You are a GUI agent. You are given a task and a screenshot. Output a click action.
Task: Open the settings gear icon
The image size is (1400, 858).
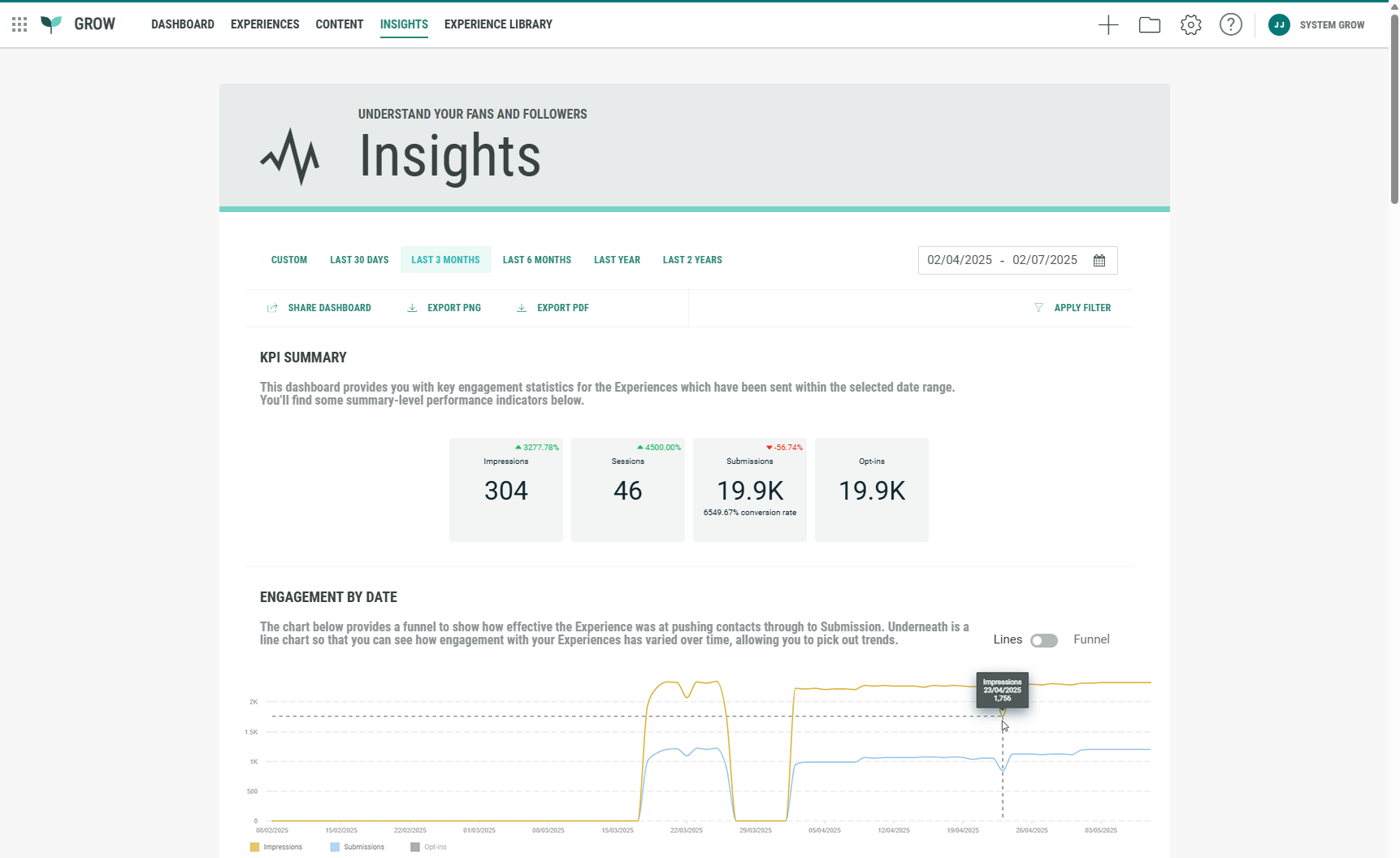coord(1190,25)
